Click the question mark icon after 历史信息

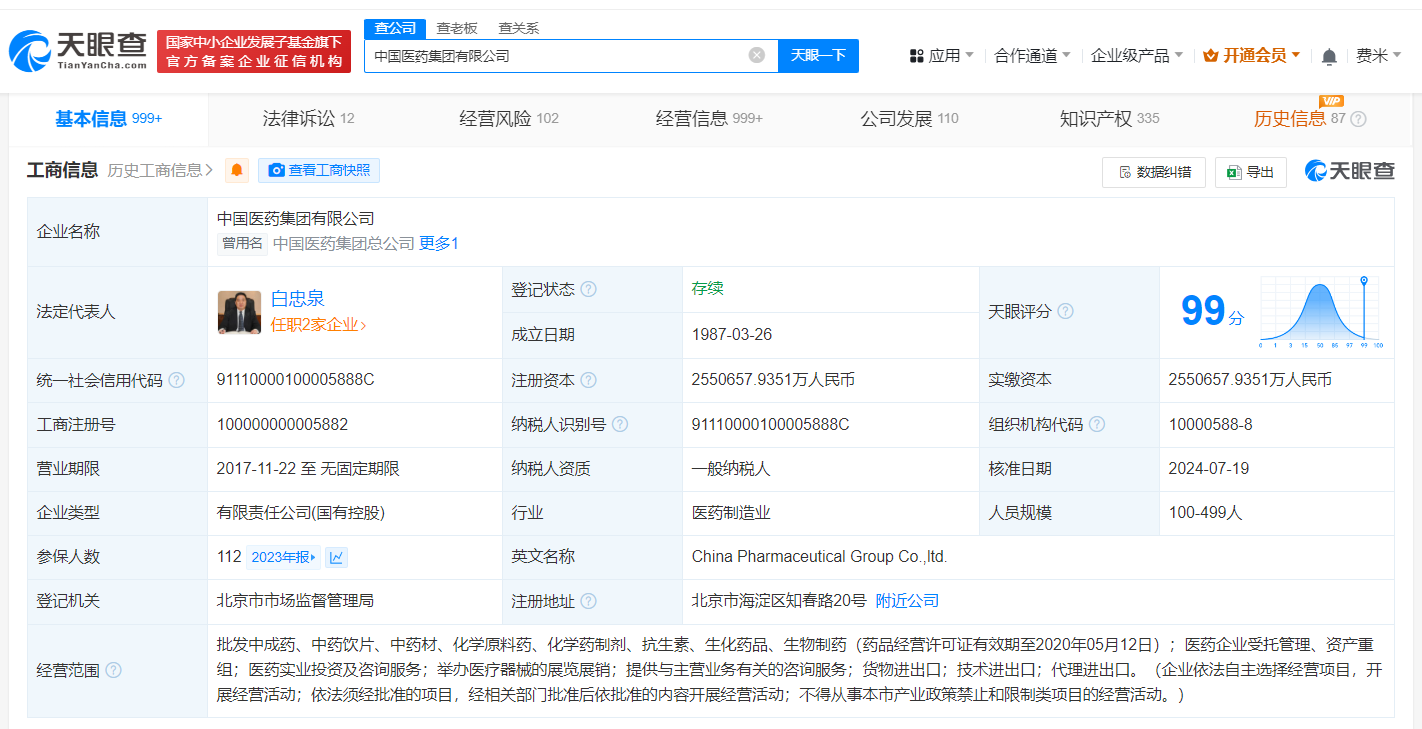[1357, 118]
